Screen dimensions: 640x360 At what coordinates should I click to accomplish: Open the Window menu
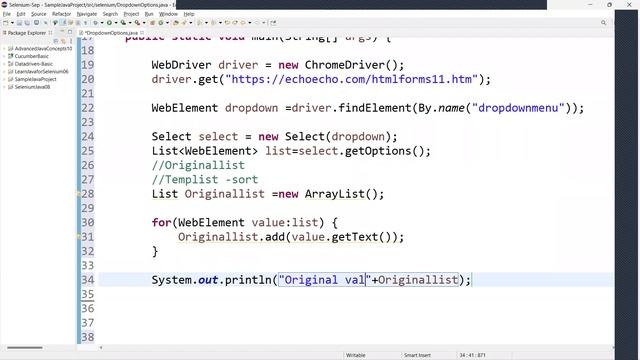tap(168, 14)
